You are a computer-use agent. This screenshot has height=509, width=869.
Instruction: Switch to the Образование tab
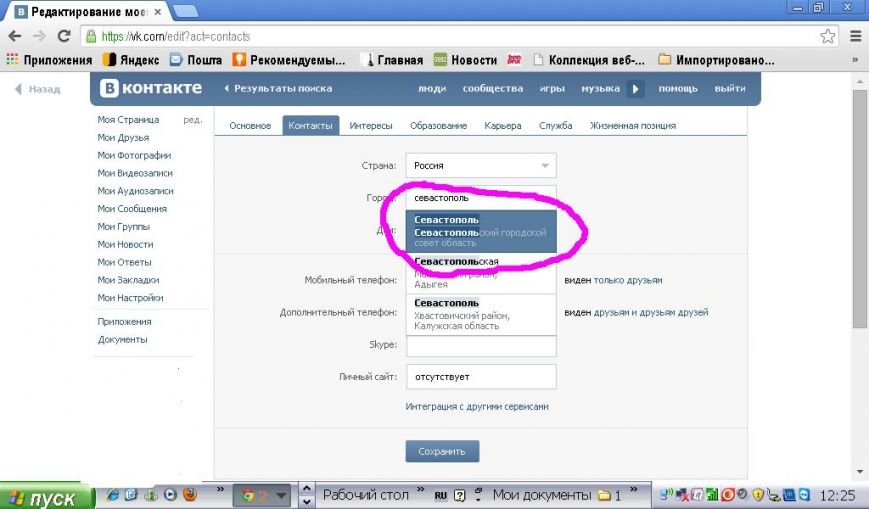(438, 126)
